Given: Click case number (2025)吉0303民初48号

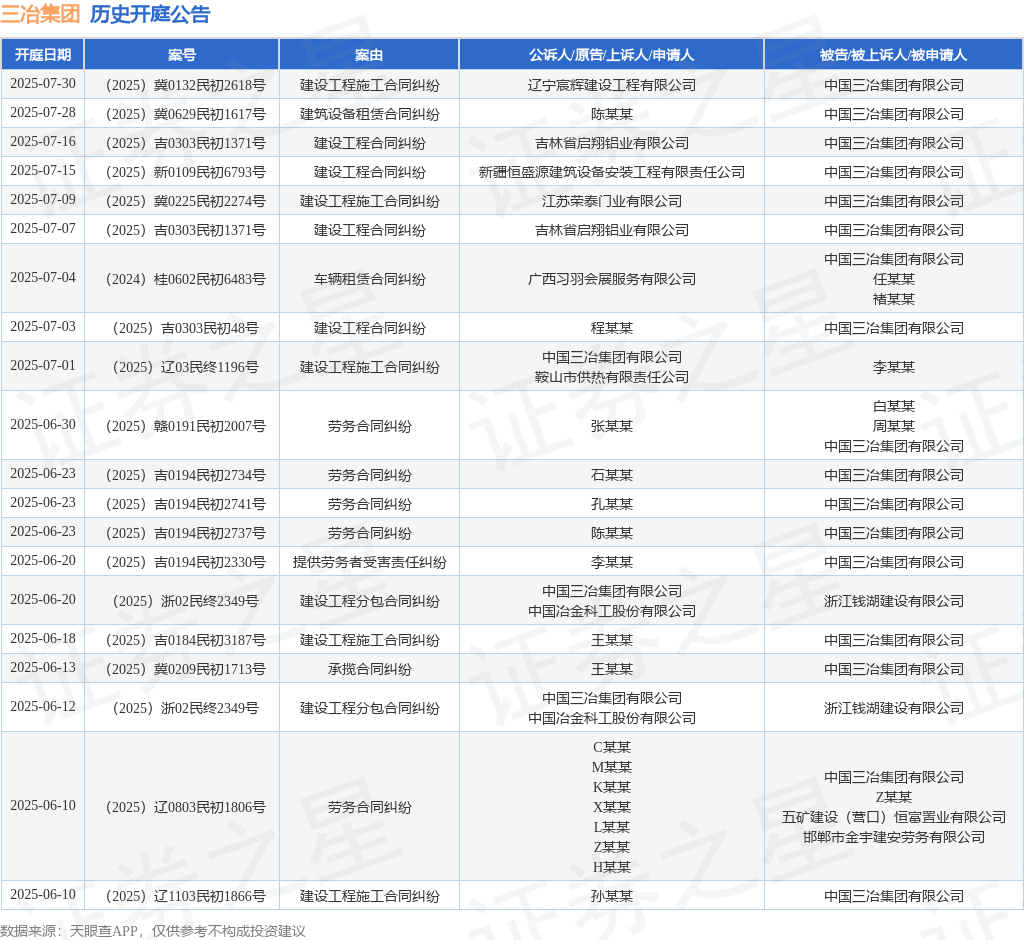Looking at the screenshot, I should (185, 328).
